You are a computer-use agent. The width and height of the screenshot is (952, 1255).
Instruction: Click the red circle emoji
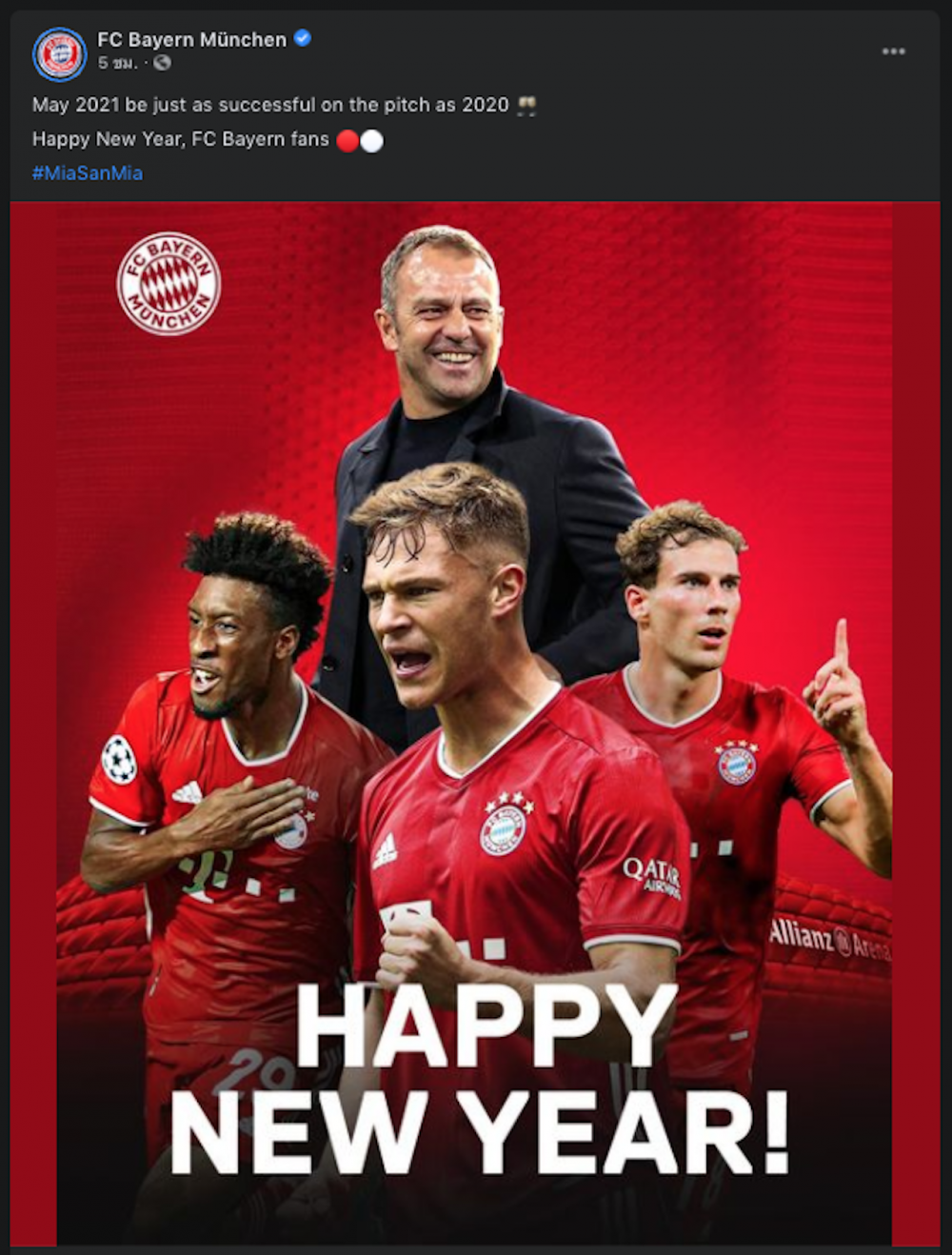348,141
